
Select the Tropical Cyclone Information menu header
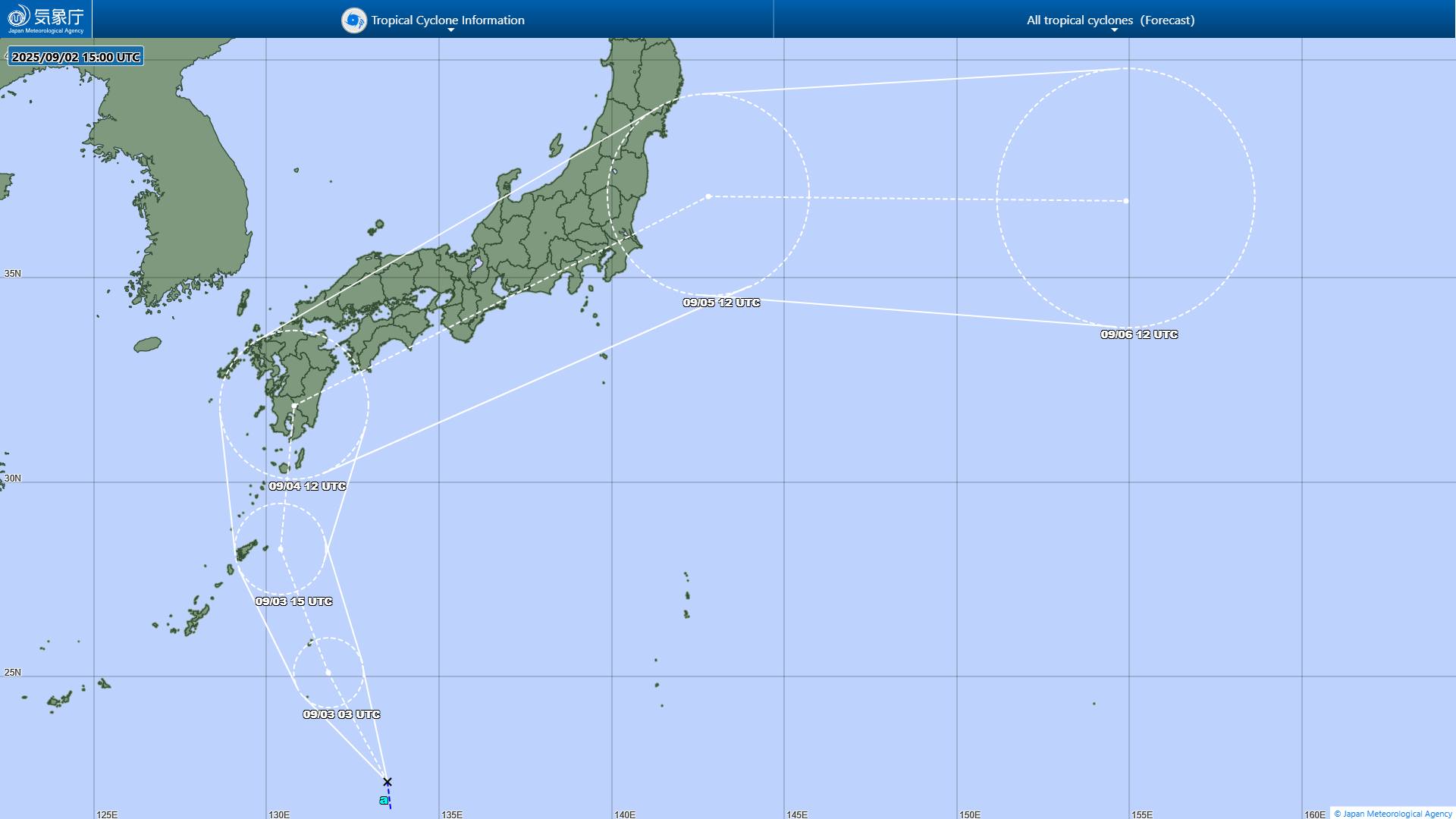(x=447, y=20)
